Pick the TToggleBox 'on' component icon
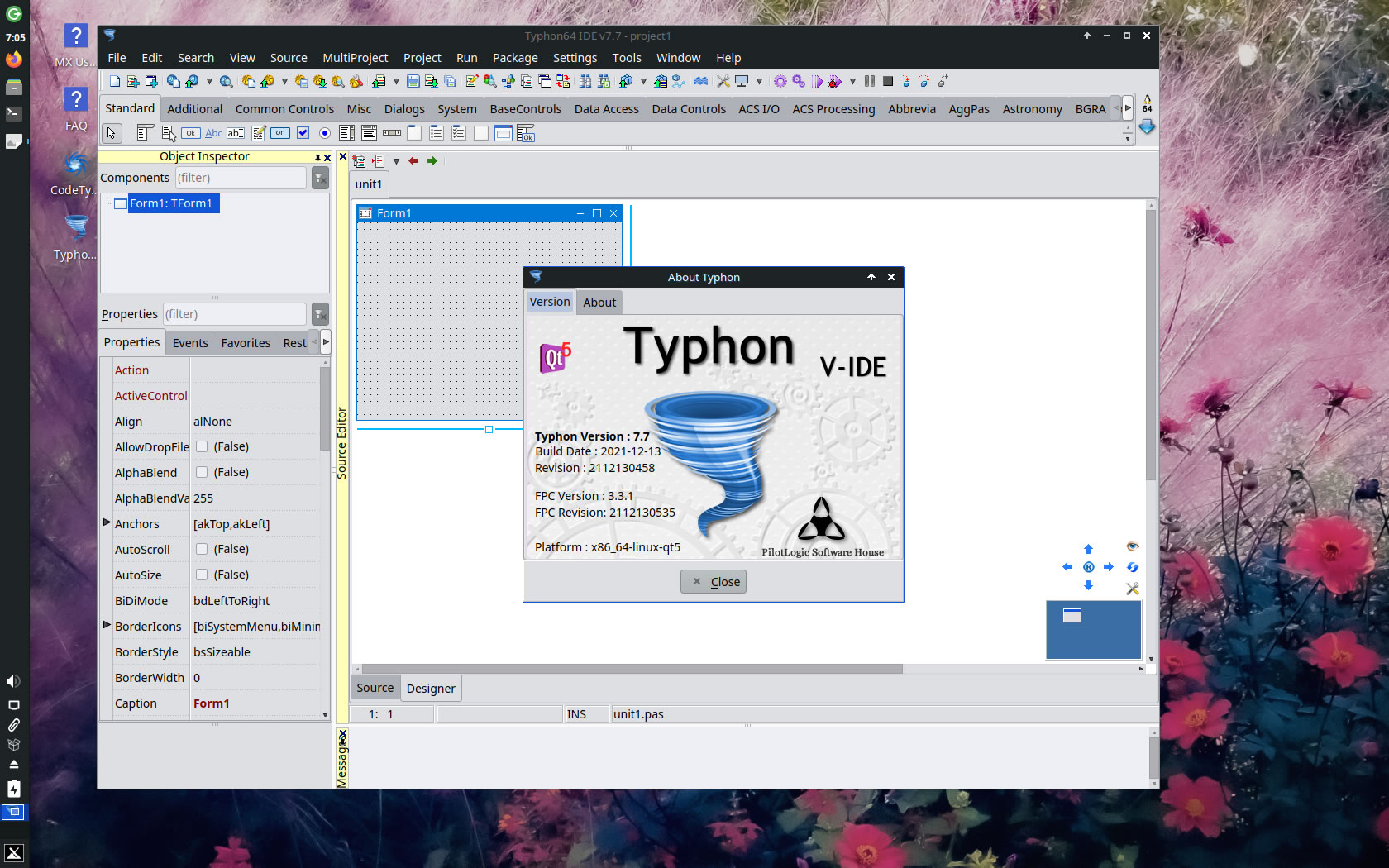This screenshot has height=868, width=1389. [x=280, y=132]
